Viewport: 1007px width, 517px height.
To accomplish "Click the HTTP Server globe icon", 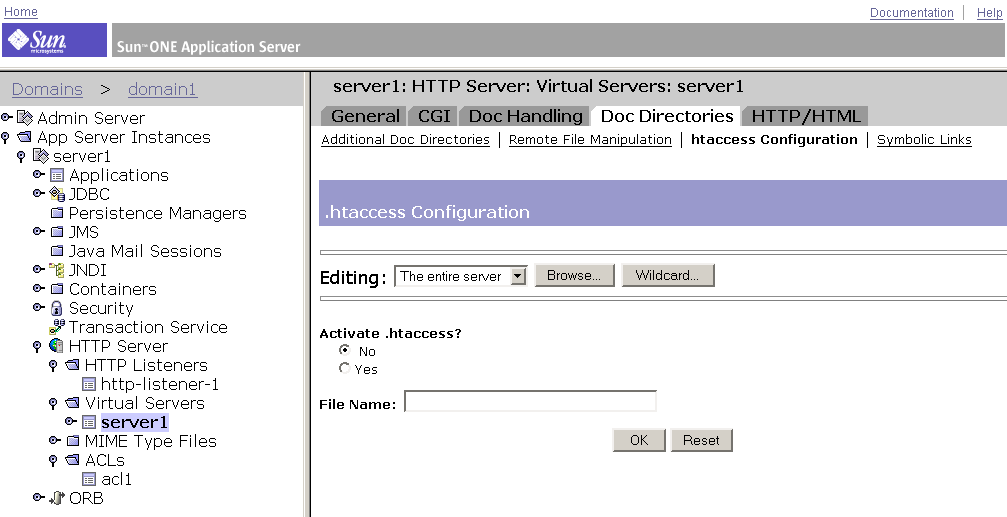I will pos(57,346).
